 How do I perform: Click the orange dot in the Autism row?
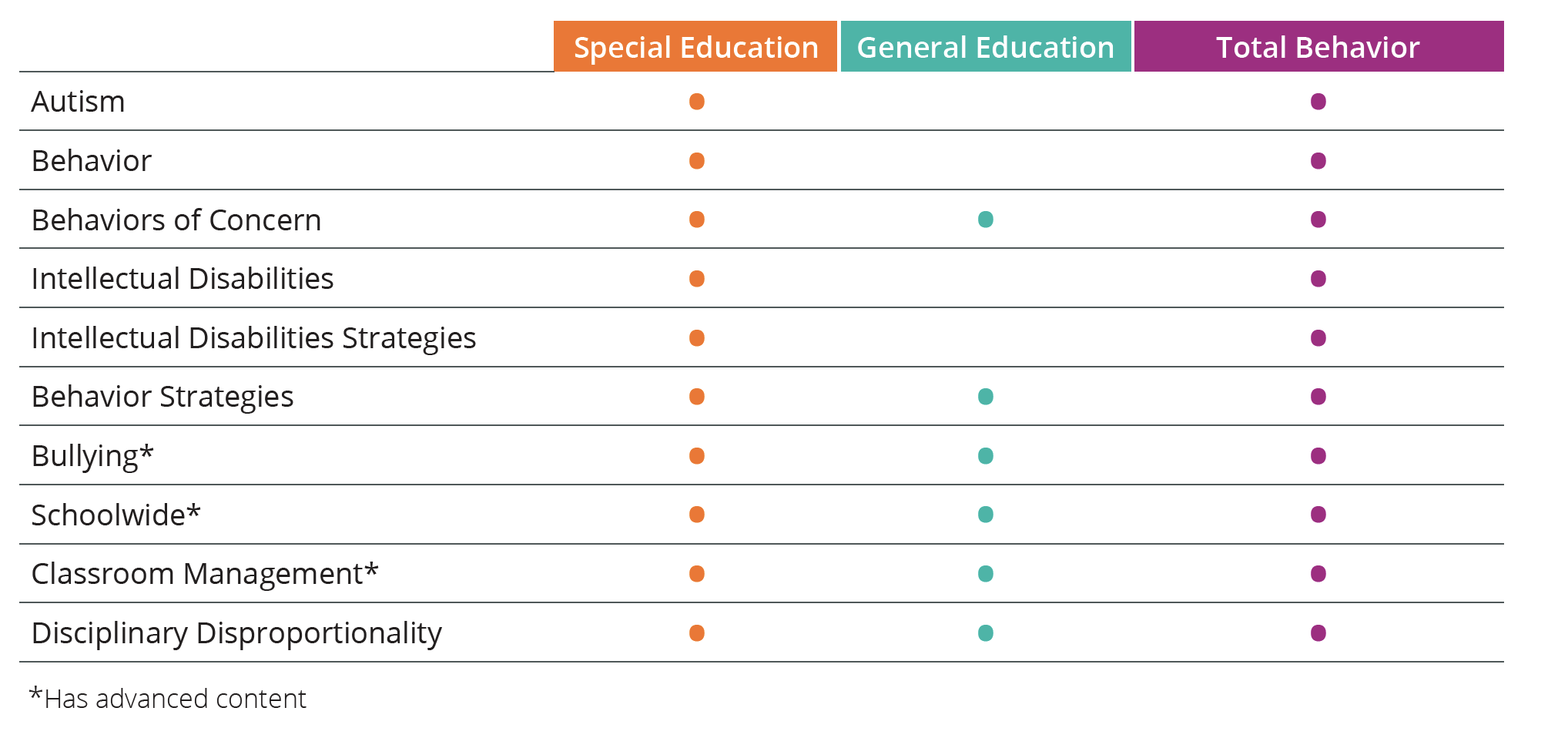pyautogui.click(x=697, y=102)
